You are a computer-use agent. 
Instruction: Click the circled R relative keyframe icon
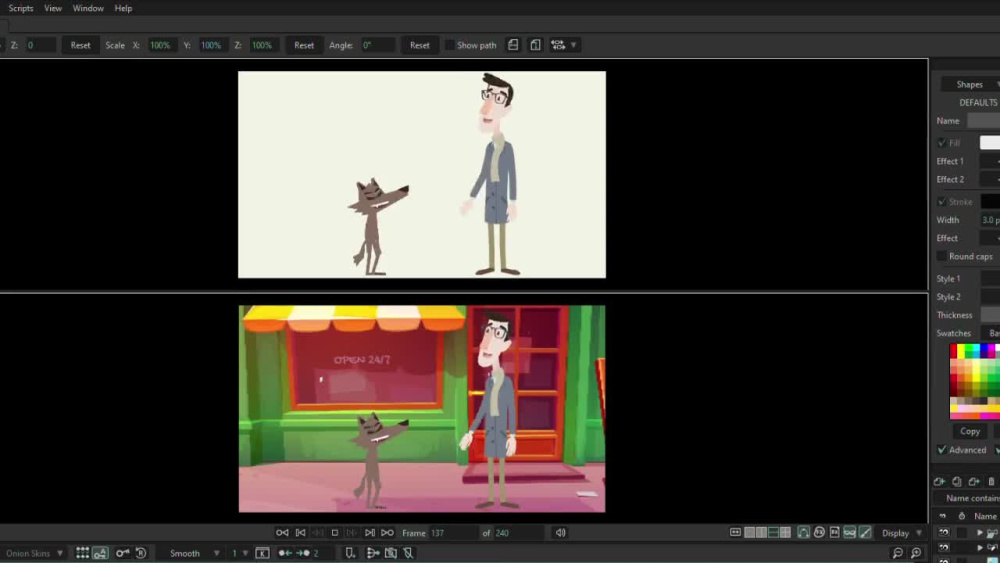(141, 553)
